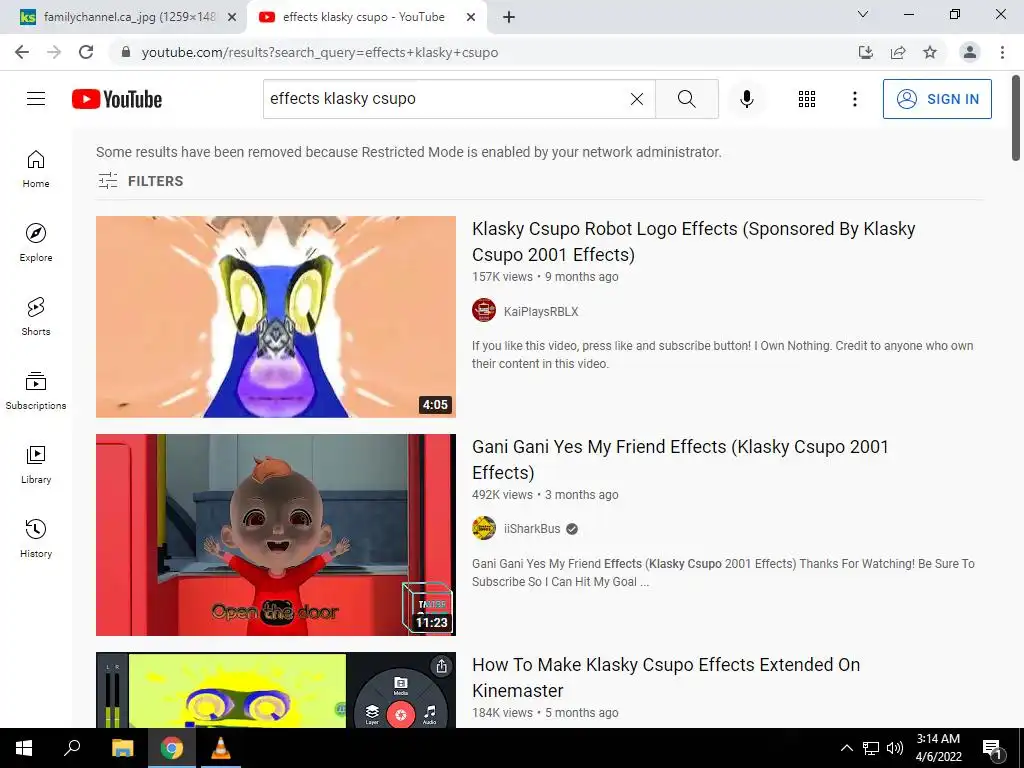Open VLC media player from taskbar
1024x768 pixels.
pyautogui.click(x=221, y=748)
